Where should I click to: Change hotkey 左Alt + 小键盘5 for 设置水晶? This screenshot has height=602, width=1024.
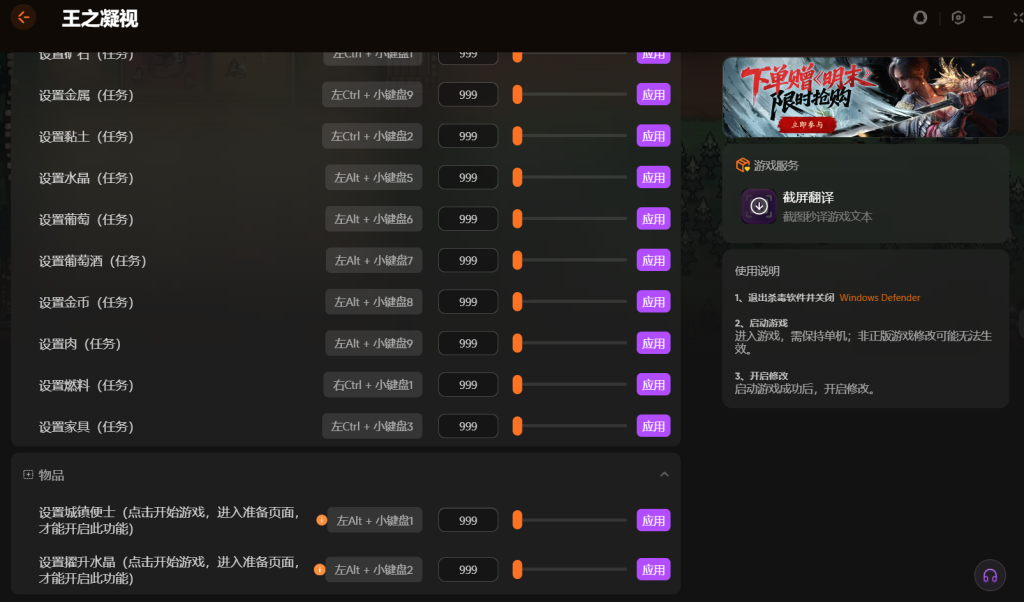pos(374,178)
